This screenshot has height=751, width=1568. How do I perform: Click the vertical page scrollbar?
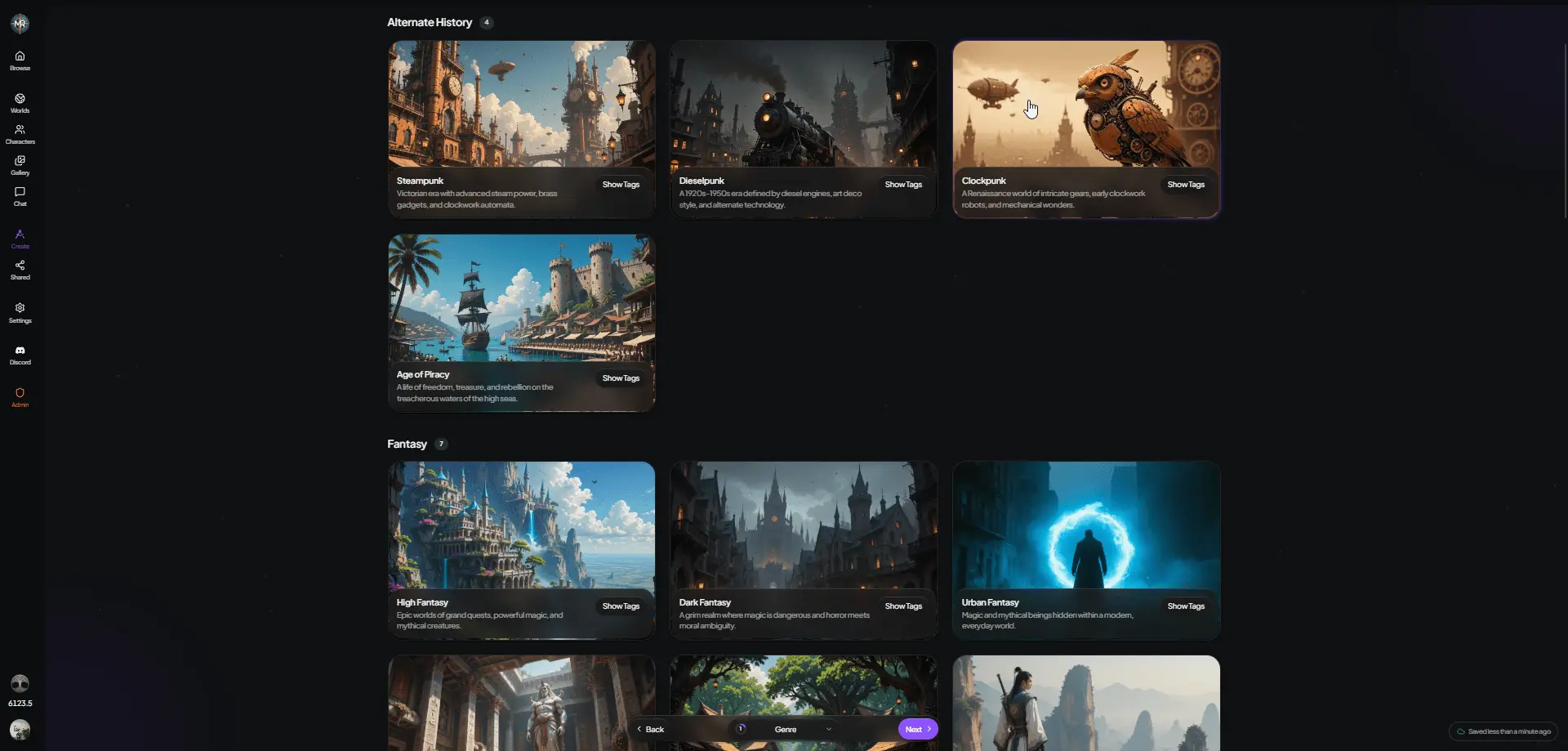point(1565,131)
